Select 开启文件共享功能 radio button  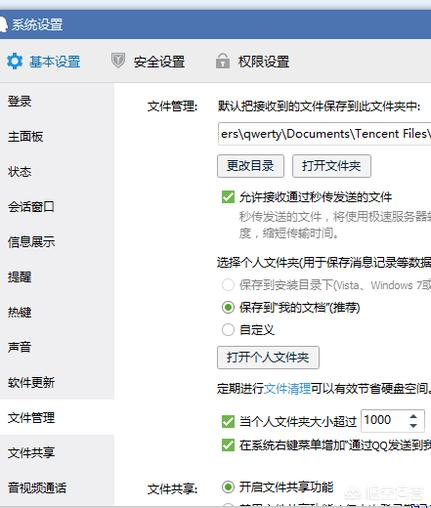[228, 487]
